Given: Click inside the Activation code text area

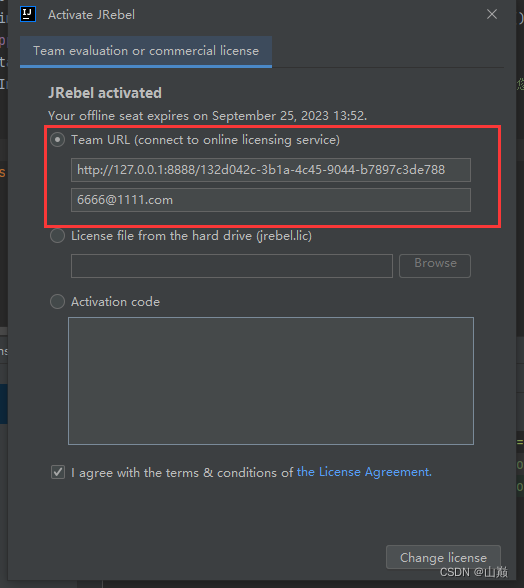Looking at the screenshot, I should click(x=271, y=381).
